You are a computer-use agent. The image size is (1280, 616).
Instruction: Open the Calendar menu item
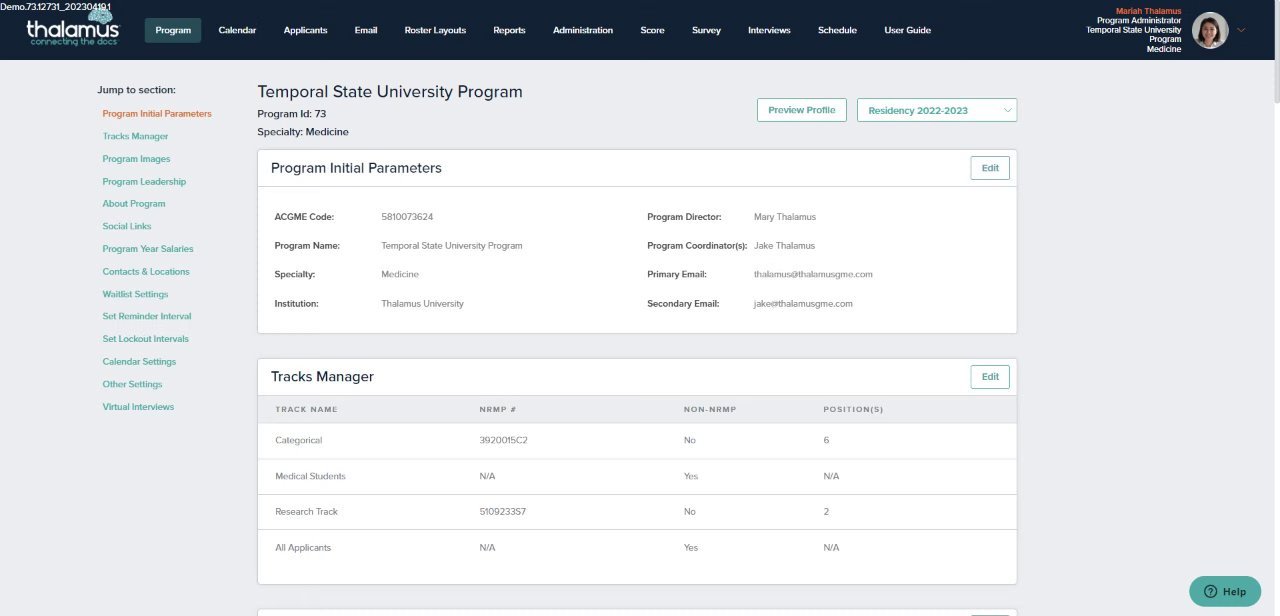pyautogui.click(x=237, y=30)
